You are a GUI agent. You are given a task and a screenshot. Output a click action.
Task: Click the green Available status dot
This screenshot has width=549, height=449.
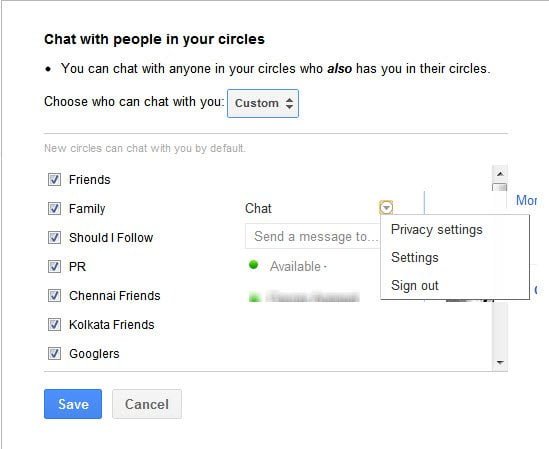253,265
